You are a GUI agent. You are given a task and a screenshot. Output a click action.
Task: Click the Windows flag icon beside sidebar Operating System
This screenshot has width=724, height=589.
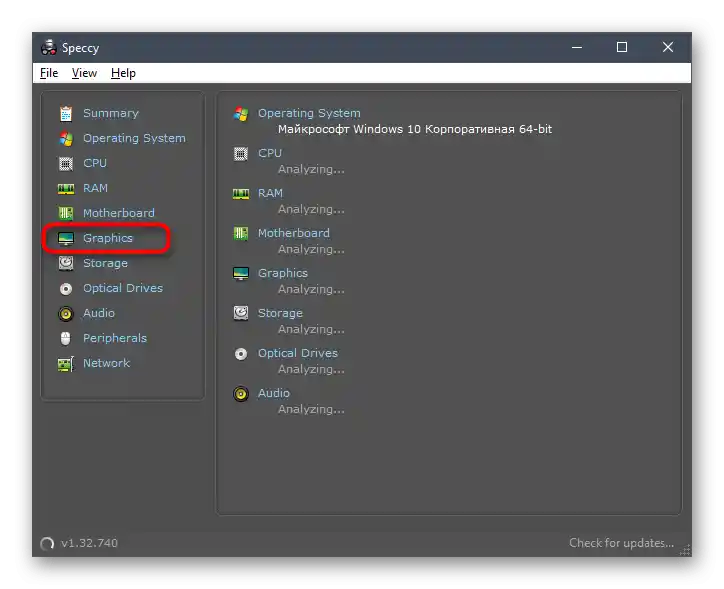(66, 138)
